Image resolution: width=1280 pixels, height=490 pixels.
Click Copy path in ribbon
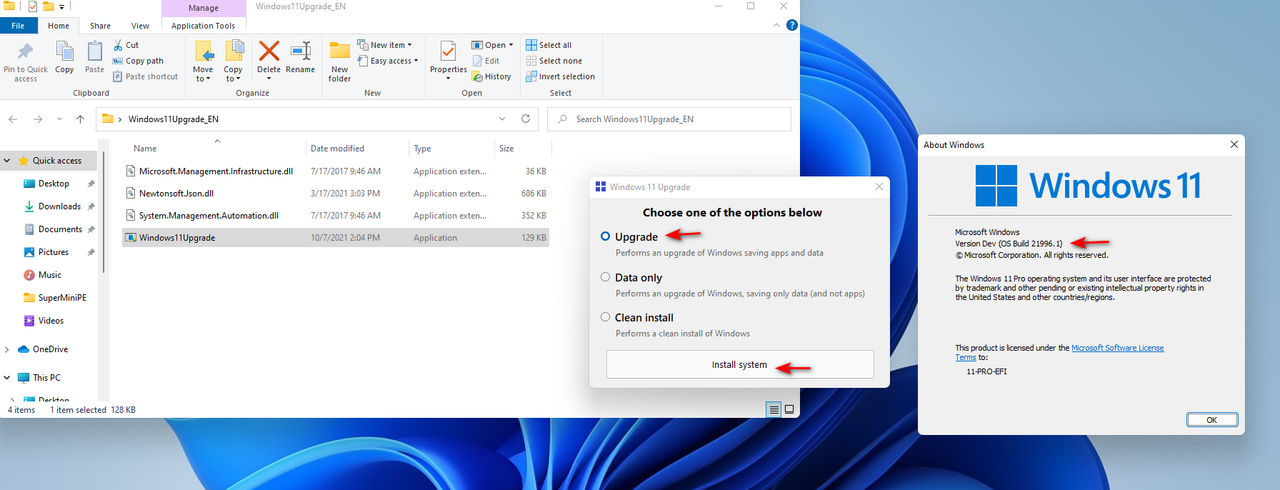pyautogui.click(x=138, y=61)
